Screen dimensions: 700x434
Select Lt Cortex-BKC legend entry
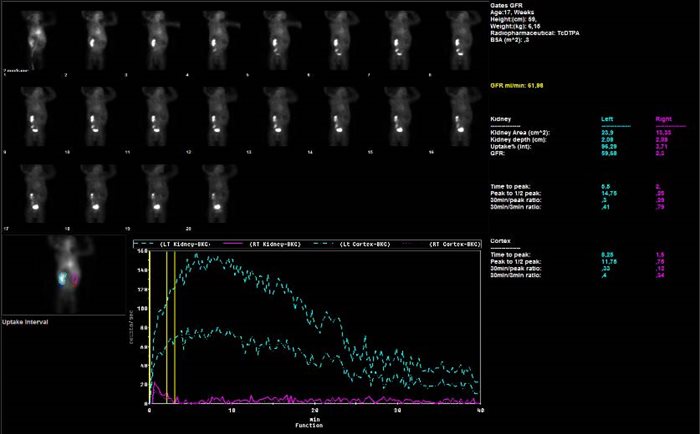pyautogui.click(x=353, y=244)
